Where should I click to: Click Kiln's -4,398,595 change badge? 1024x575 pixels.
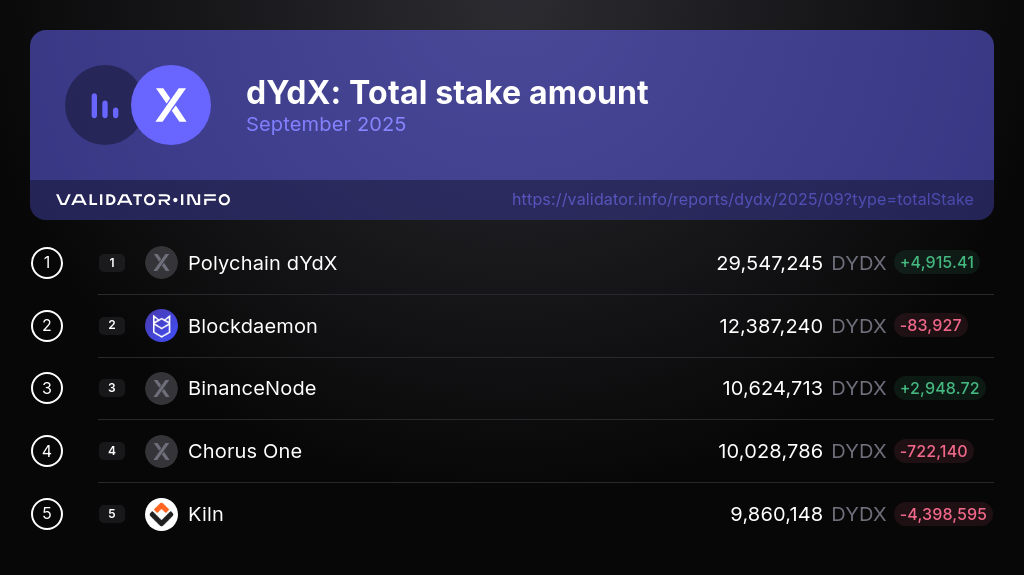click(943, 514)
